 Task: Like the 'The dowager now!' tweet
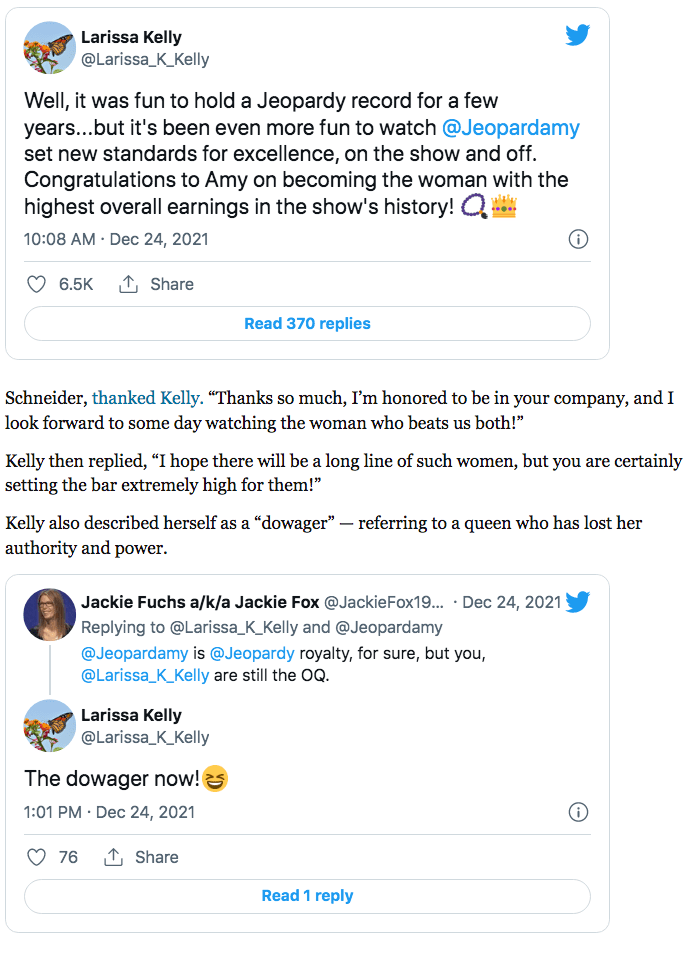[x=37, y=857]
